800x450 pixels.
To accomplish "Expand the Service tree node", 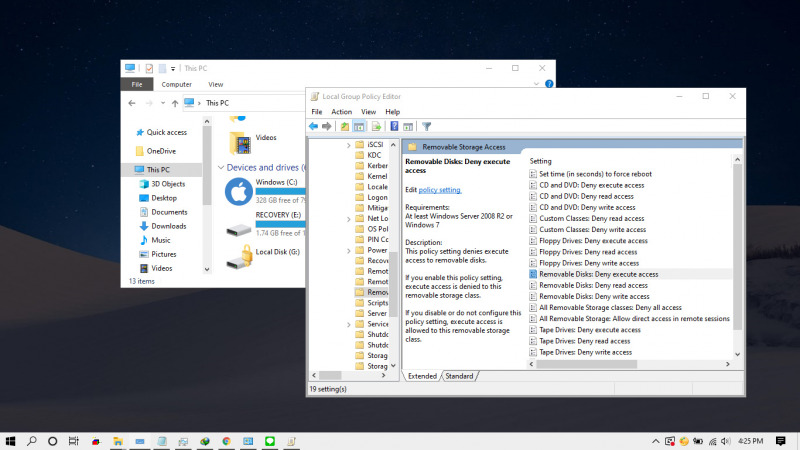I will (348, 324).
